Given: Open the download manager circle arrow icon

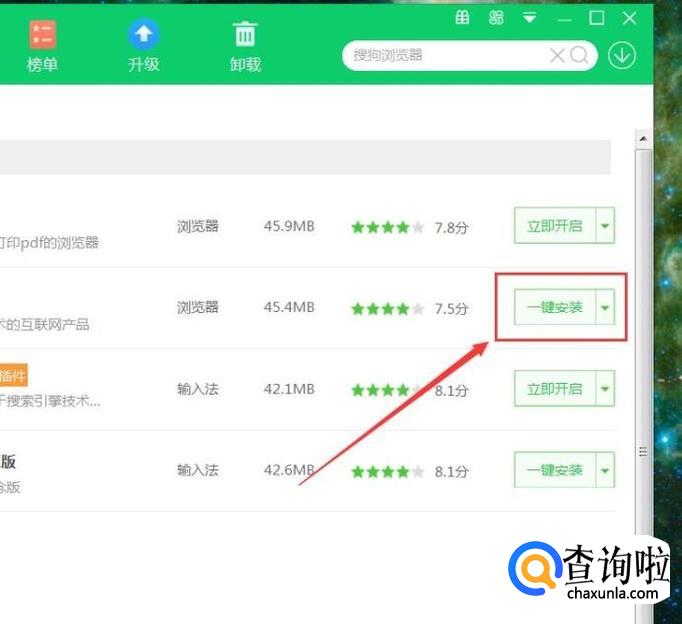Looking at the screenshot, I should point(622,55).
